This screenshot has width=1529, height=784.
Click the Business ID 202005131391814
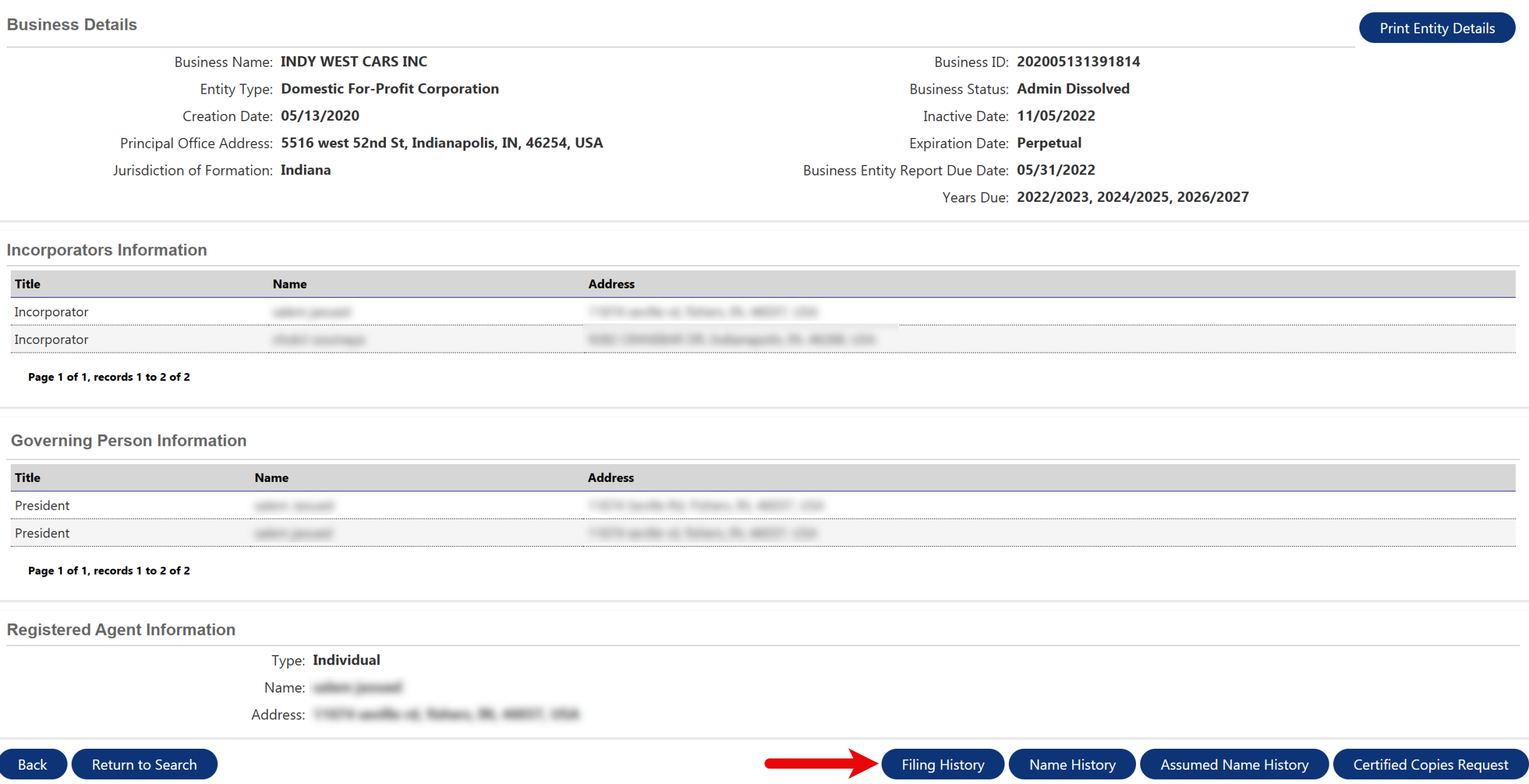tap(1078, 62)
